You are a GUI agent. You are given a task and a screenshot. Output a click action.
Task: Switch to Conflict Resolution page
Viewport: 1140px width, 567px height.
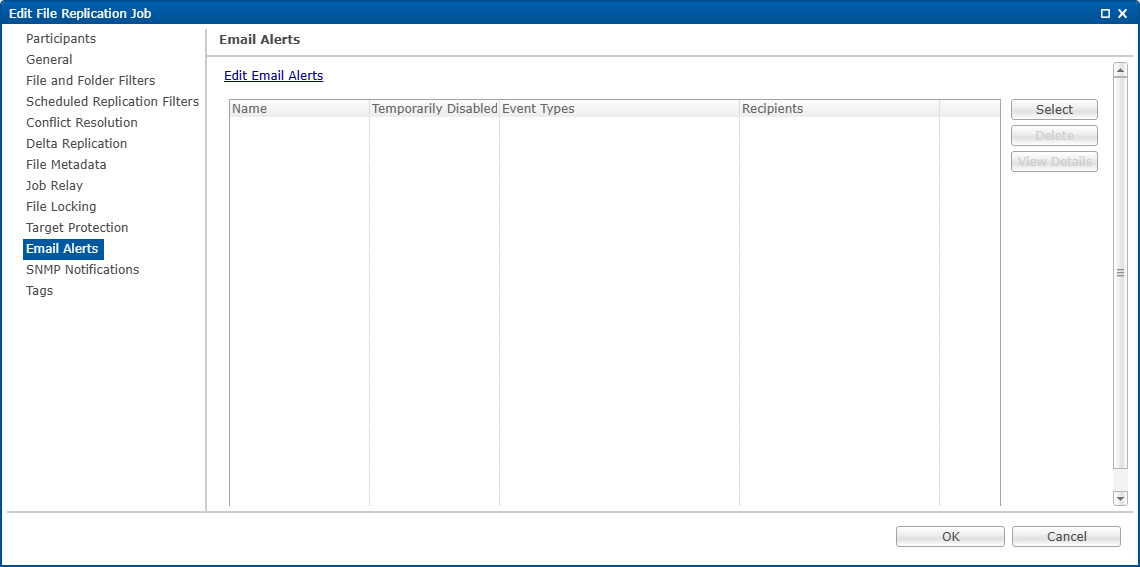point(82,123)
